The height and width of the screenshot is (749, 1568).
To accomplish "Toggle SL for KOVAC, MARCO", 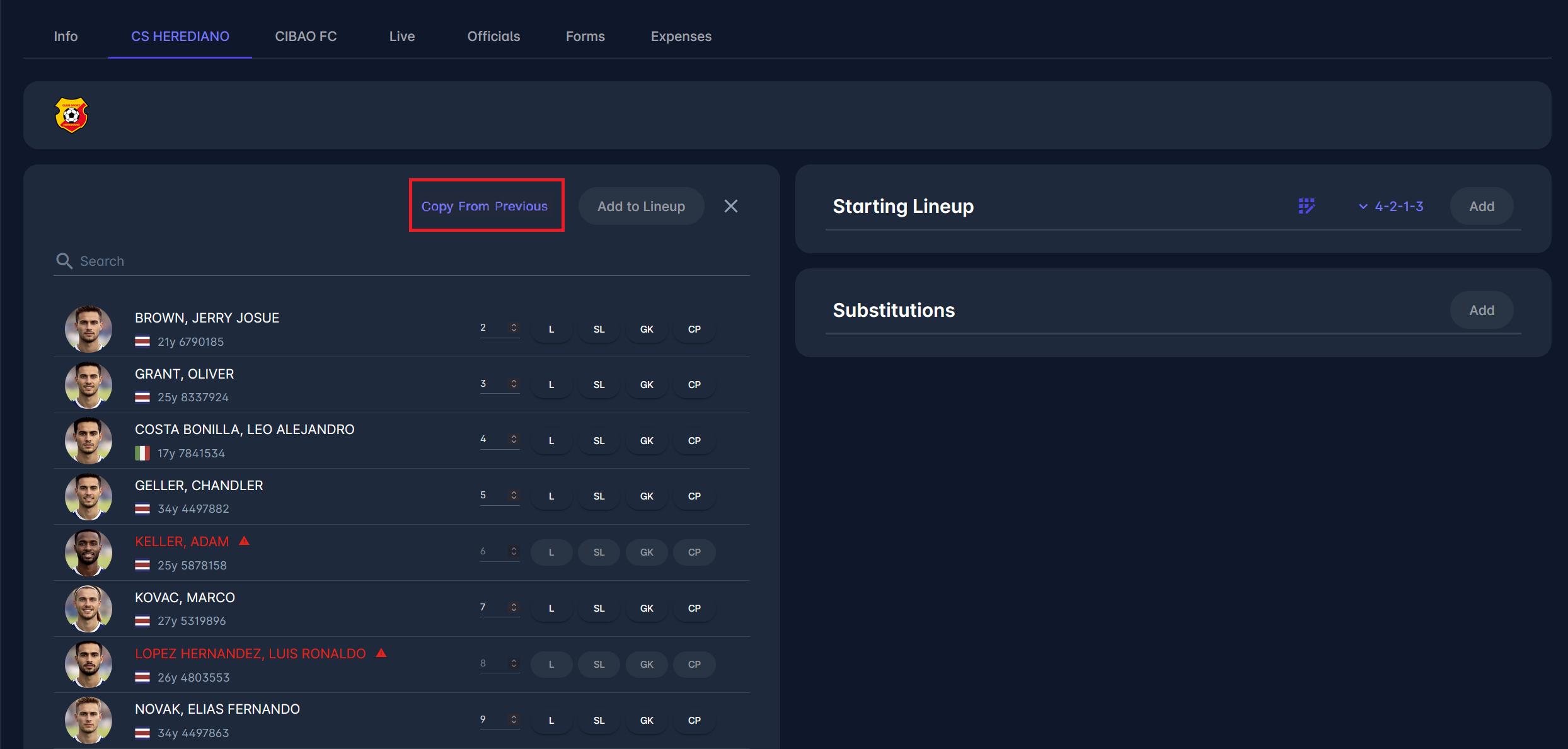I will point(599,609).
